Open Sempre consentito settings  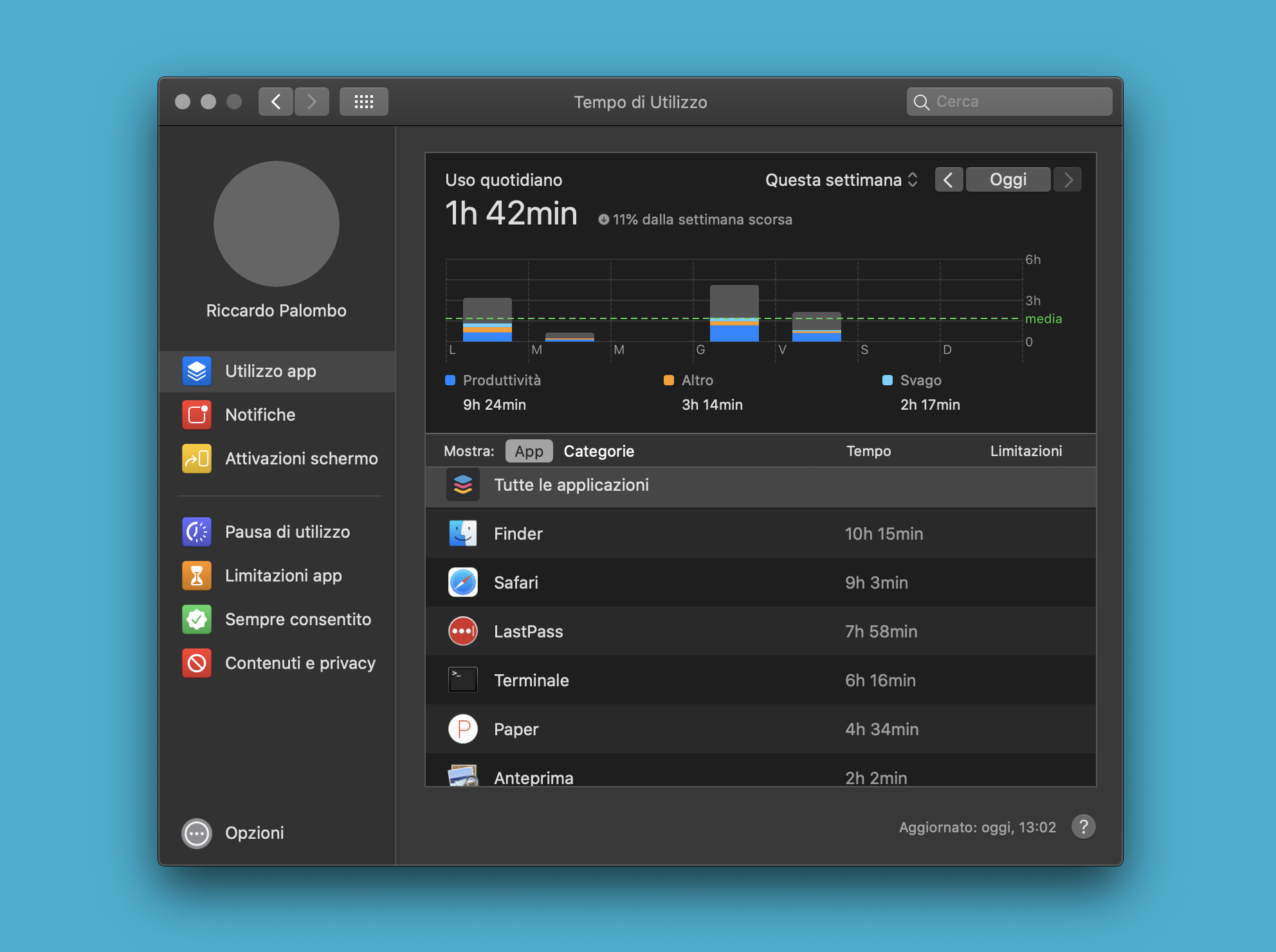click(298, 619)
